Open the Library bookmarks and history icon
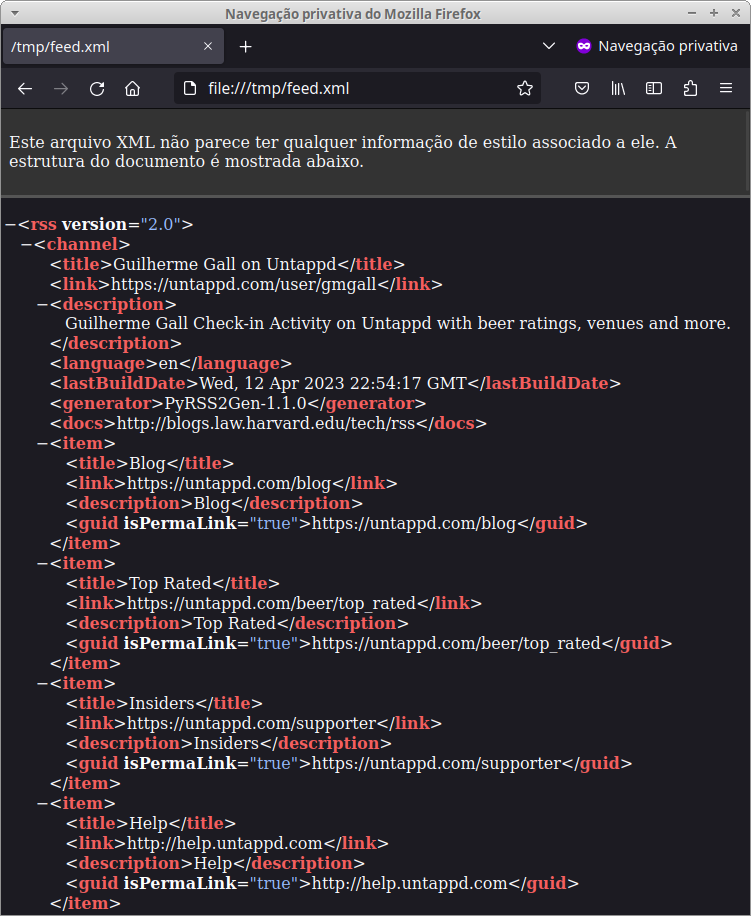 click(x=618, y=88)
